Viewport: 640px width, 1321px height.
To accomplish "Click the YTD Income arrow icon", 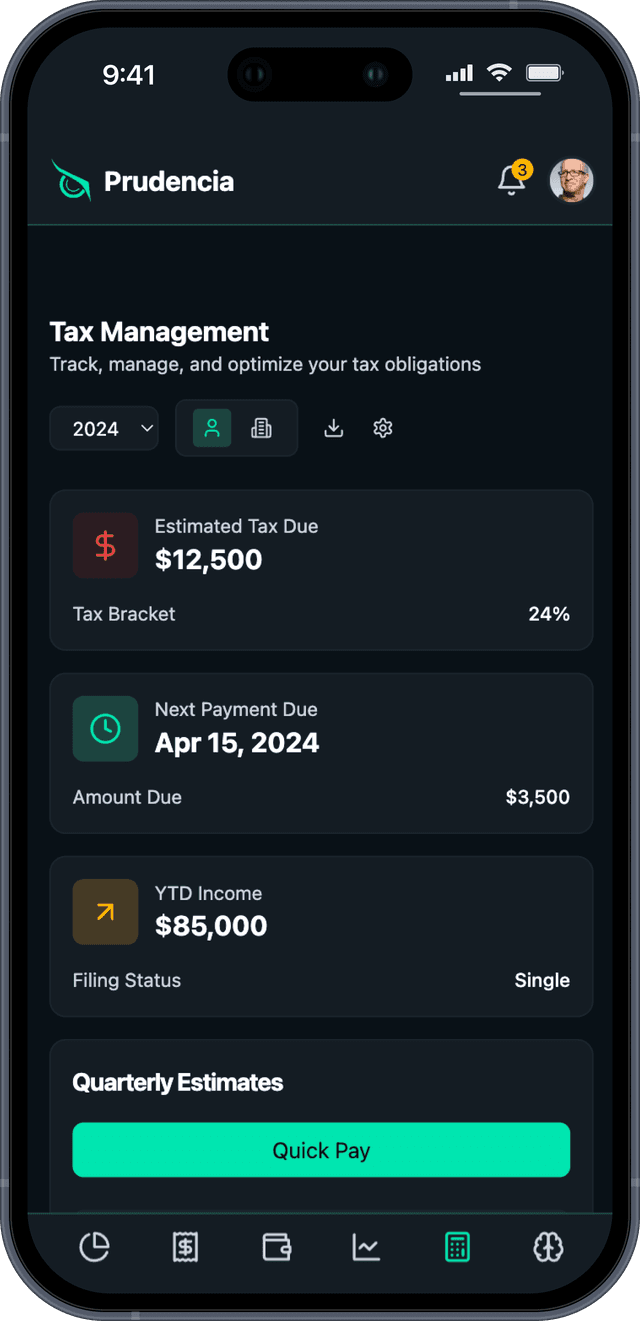I will click(x=105, y=912).
